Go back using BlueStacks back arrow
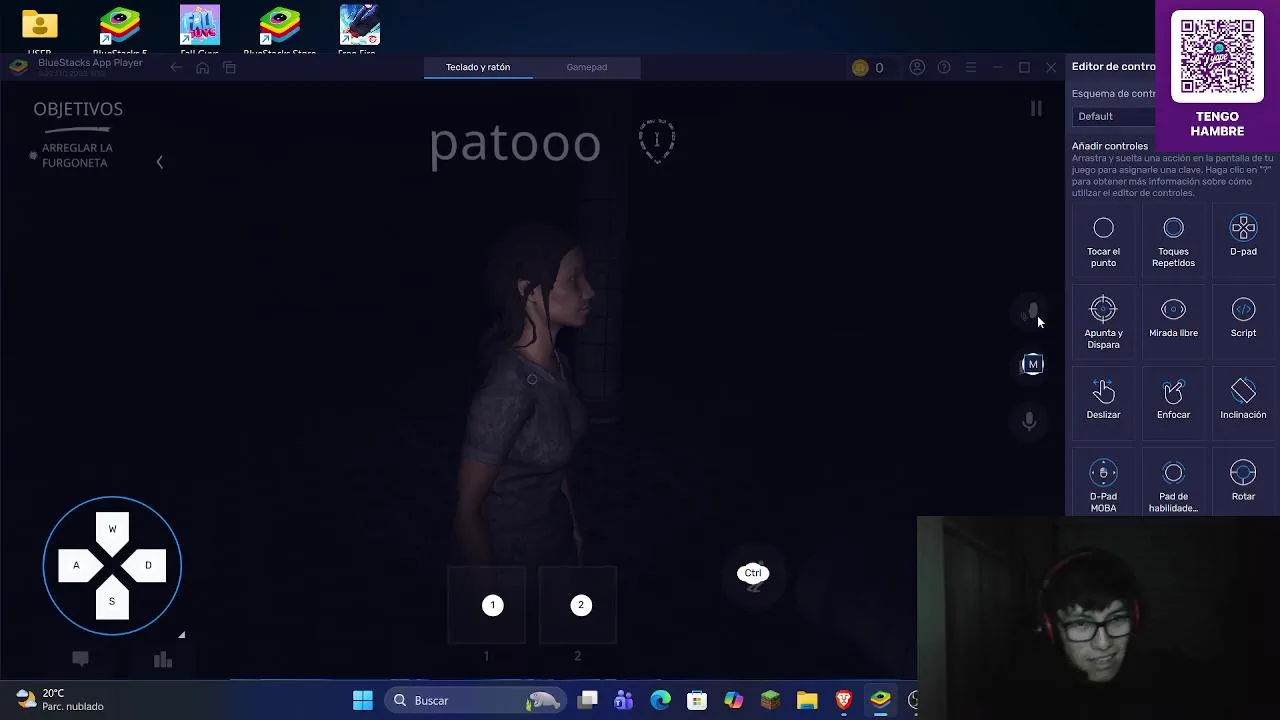Image resolution: width=1280 pixels, height=720 pixels. pos(176,67)
